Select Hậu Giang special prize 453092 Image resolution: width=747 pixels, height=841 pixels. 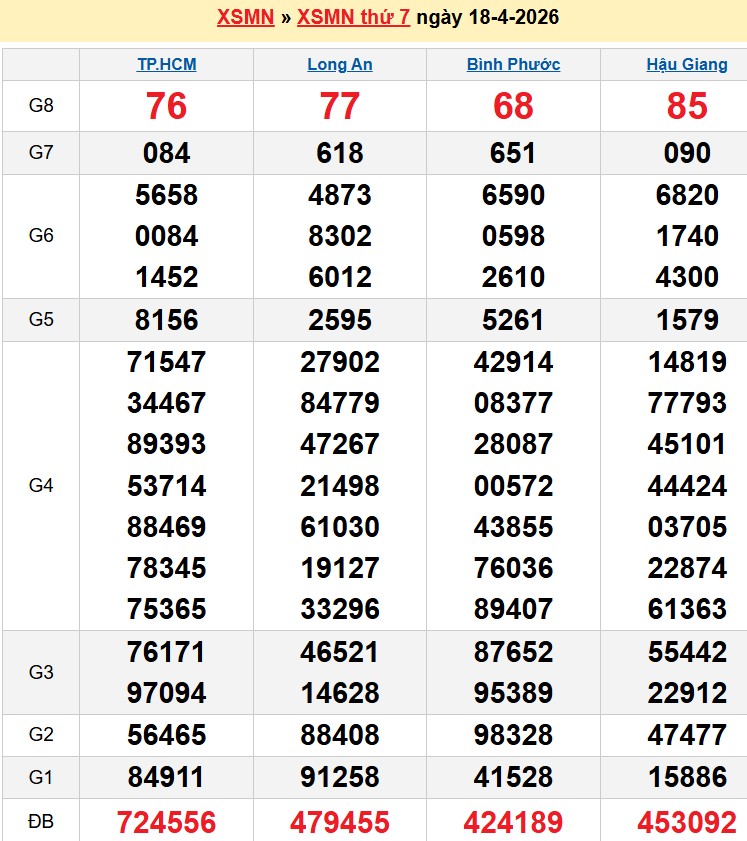(687, 822)
